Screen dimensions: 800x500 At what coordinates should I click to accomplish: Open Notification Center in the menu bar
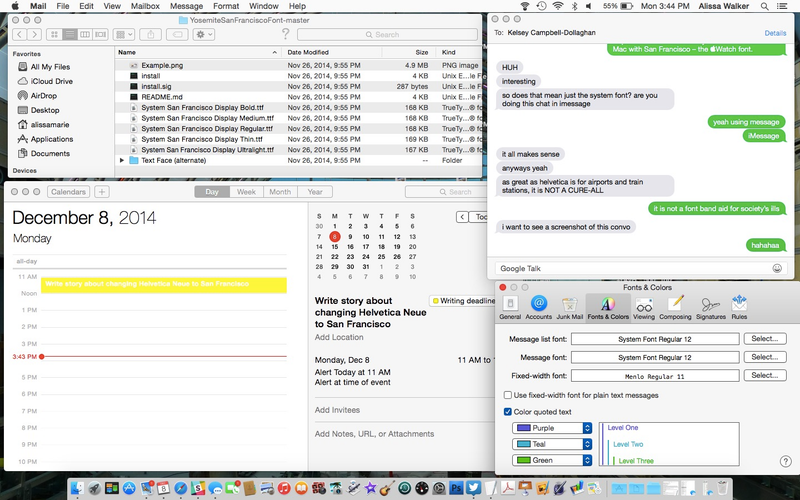tap(782, 6)
